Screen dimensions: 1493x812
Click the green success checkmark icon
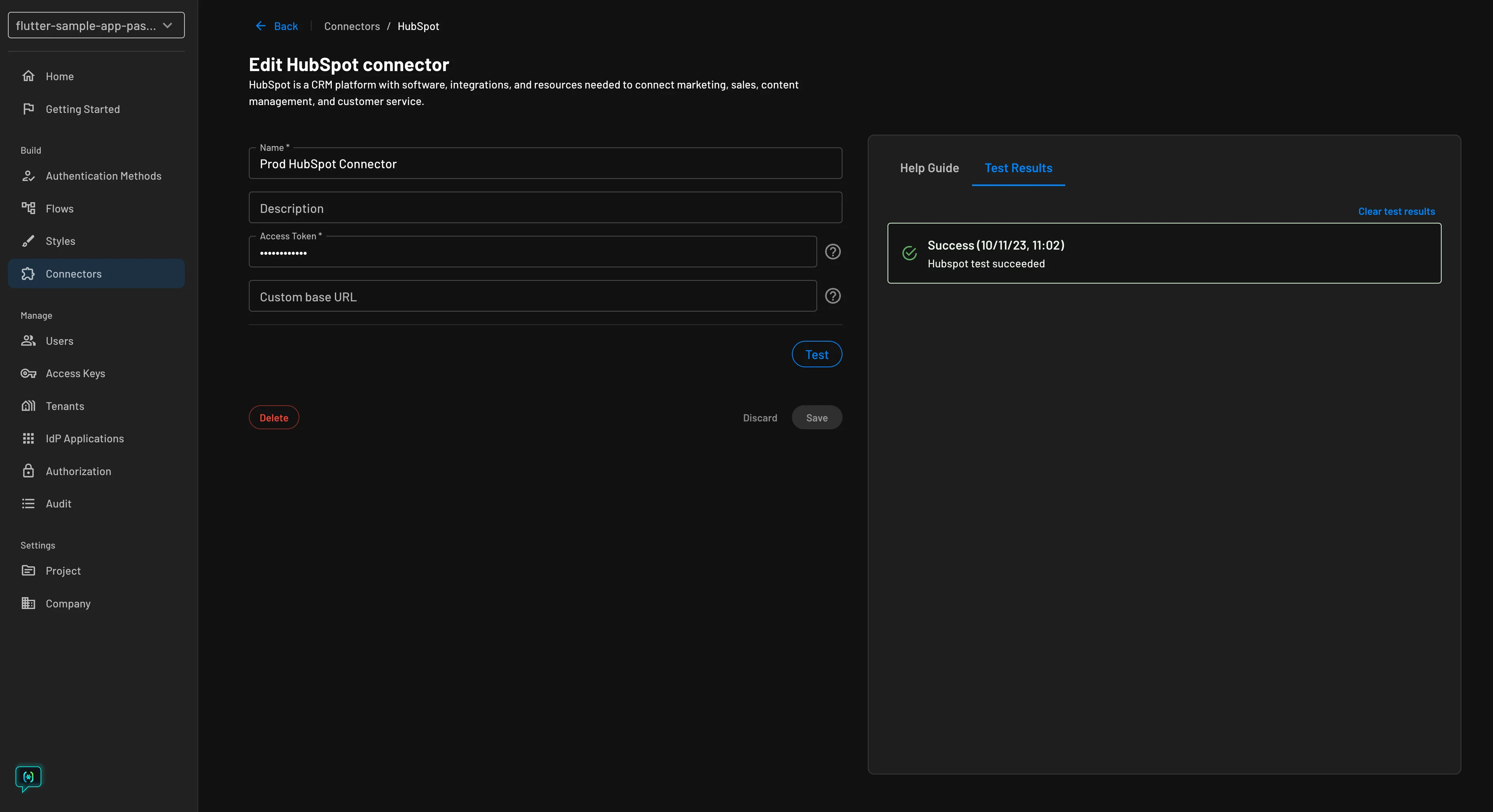click(x=909, y=253)
